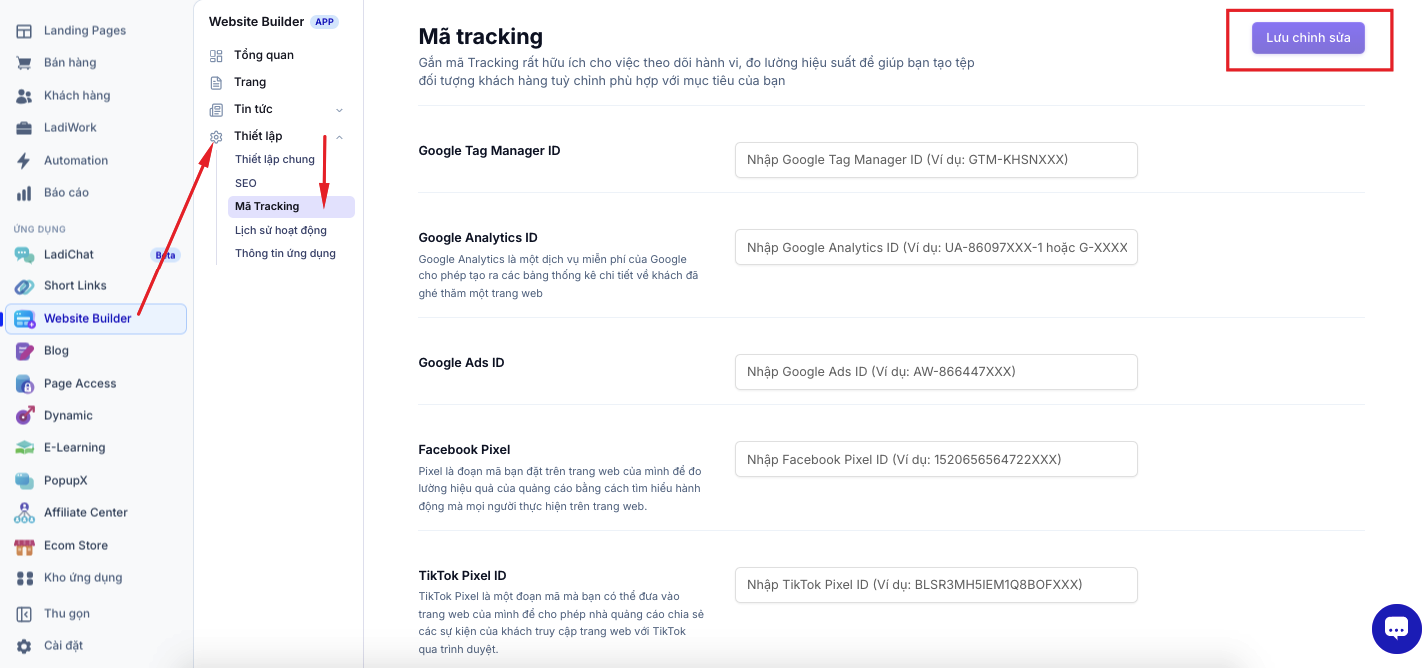Select the Automation lightning bolt icon
The width and height of the screenshot is (1422, 668).
24,160
